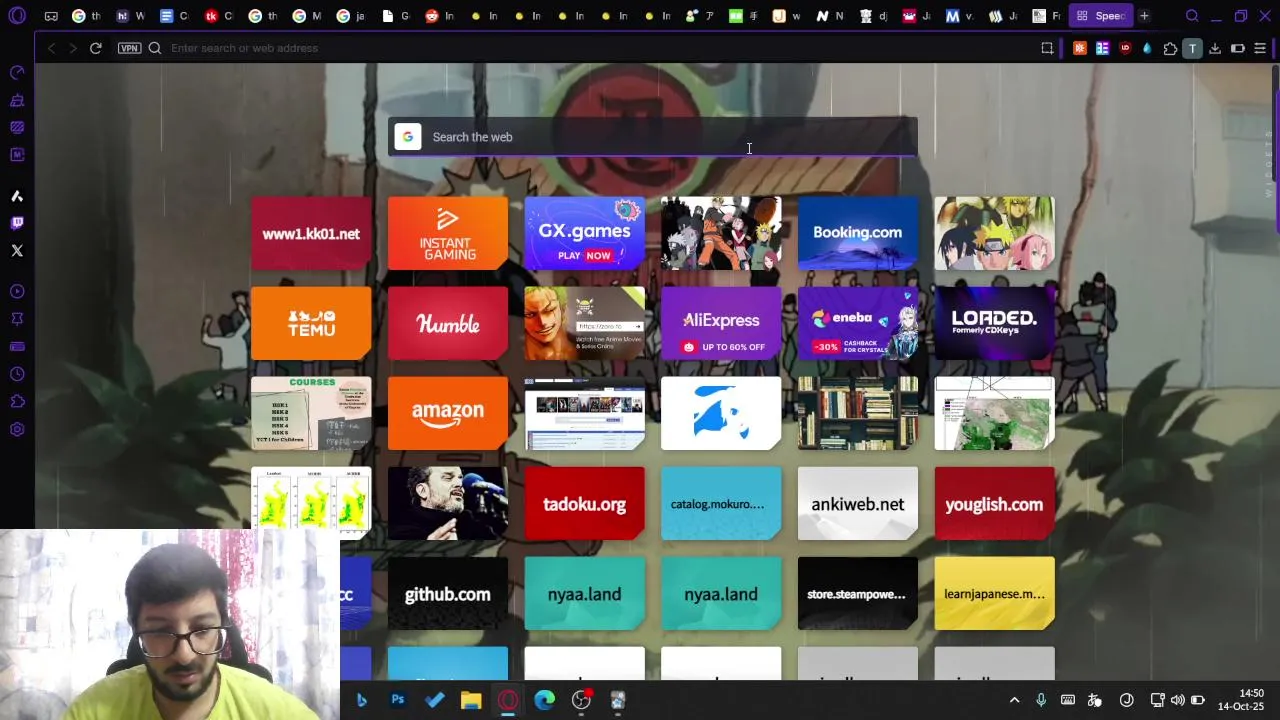Click the Opera GX menu logo
This screenshot has width=1280, height=720.
coord(17,16)
